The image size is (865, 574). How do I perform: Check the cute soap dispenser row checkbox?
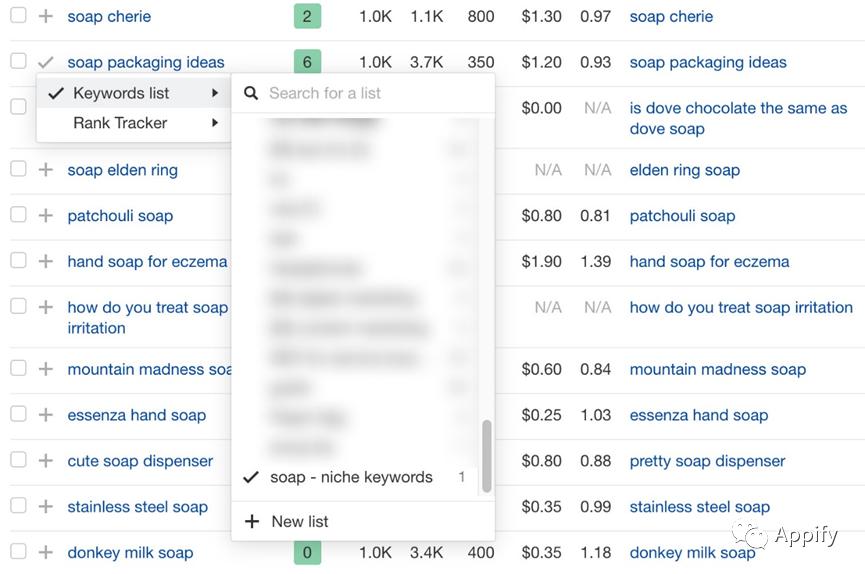click(x=18, y=461)
